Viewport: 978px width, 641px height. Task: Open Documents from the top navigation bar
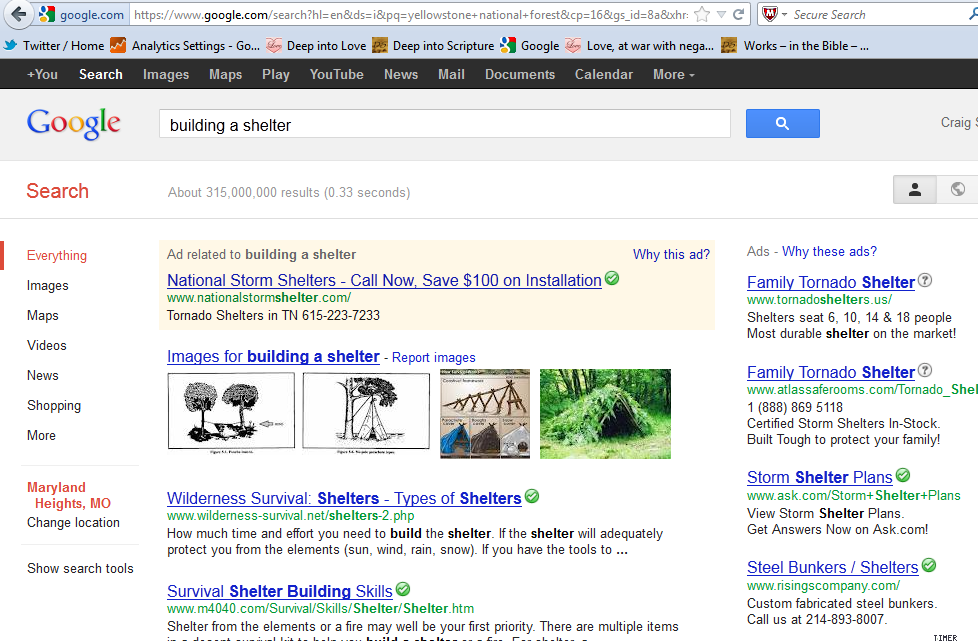(520, 74)
